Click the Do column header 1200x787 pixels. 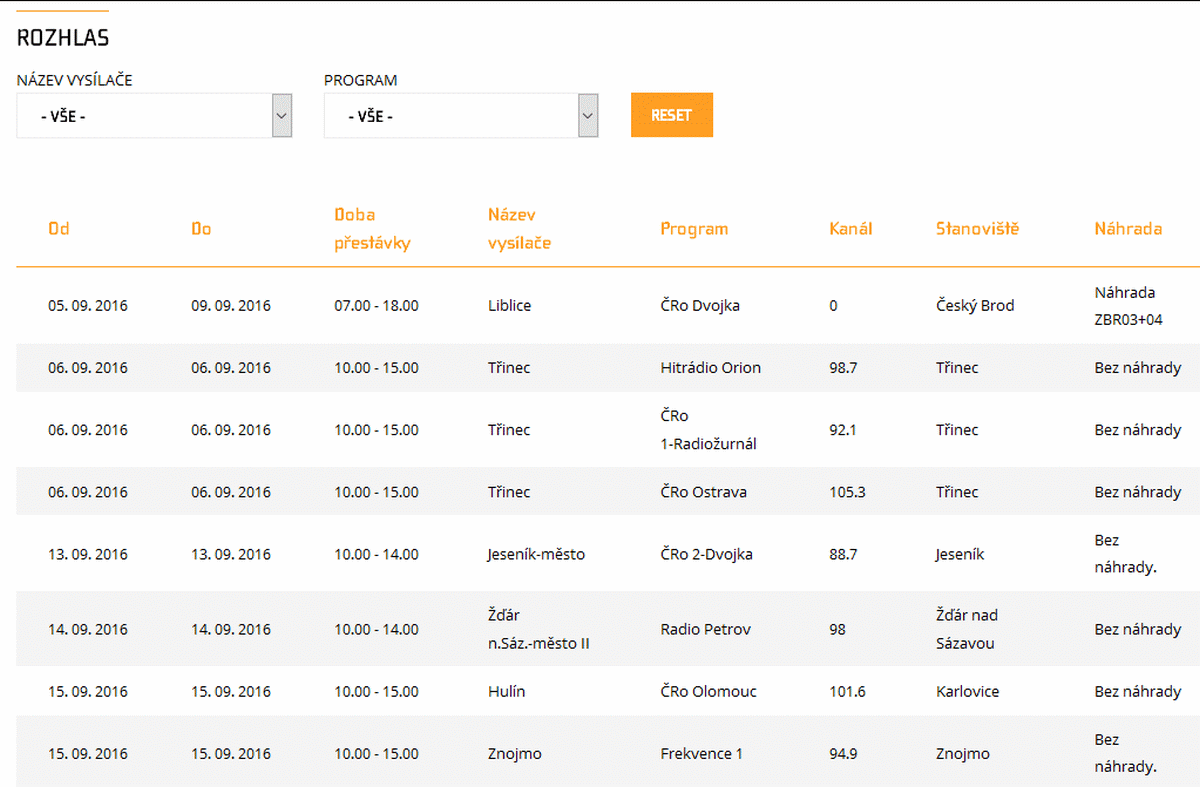pos(201,229)
